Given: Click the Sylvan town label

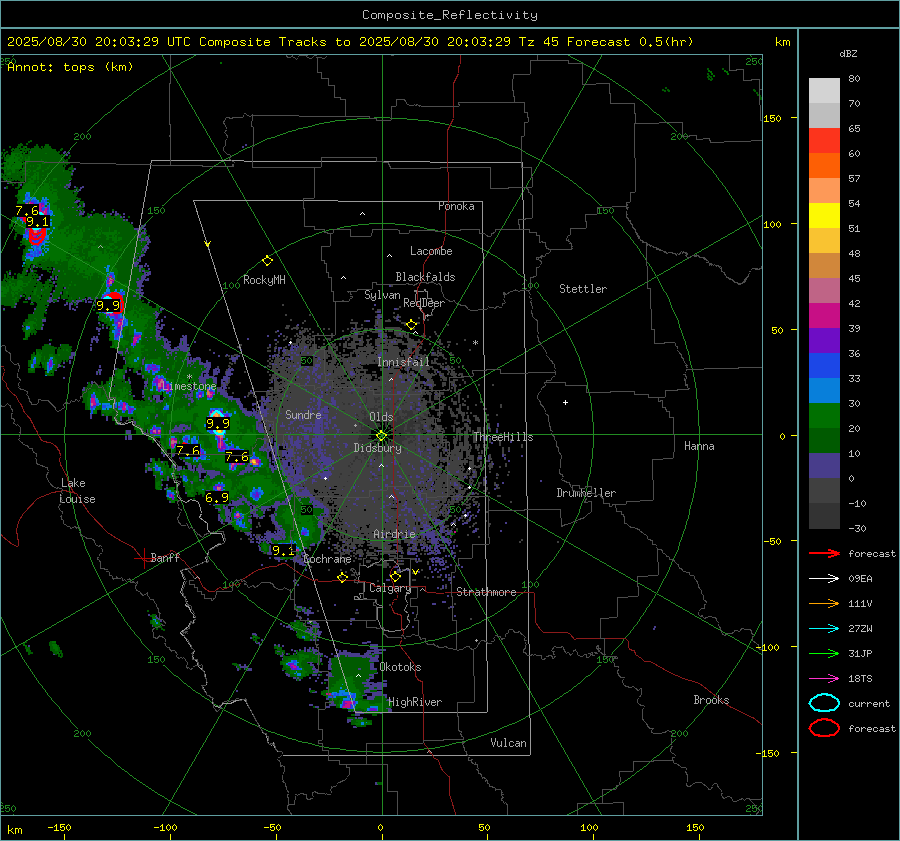Looking at the screenshot, I should (x=382, y=295).
